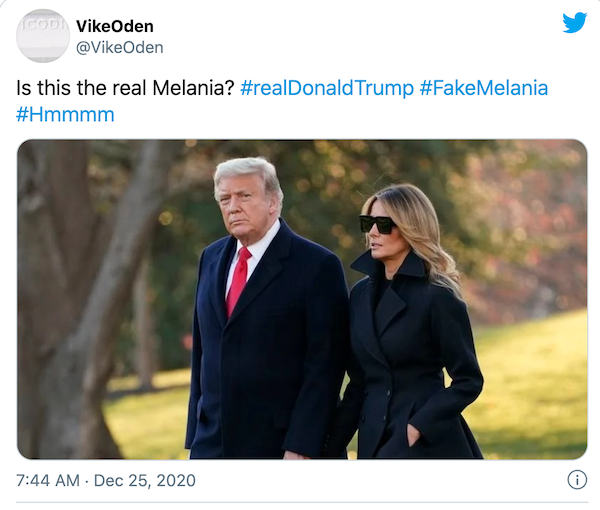Select the #Hmmmm hashtag
The width and height of the screenshot is (600, 510).
(65, 114)
